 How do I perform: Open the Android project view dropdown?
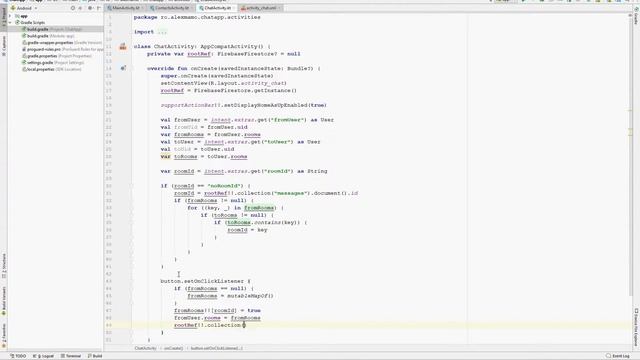coord(24,8)
